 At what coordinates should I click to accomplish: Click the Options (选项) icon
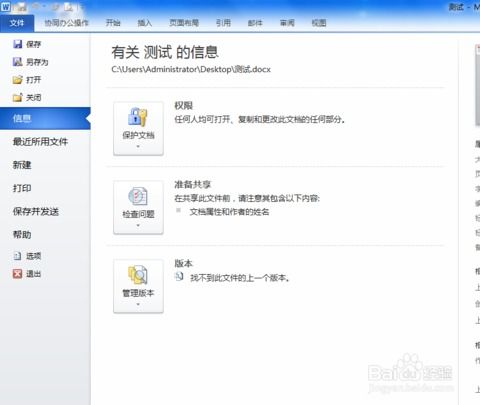click(17, 256)
